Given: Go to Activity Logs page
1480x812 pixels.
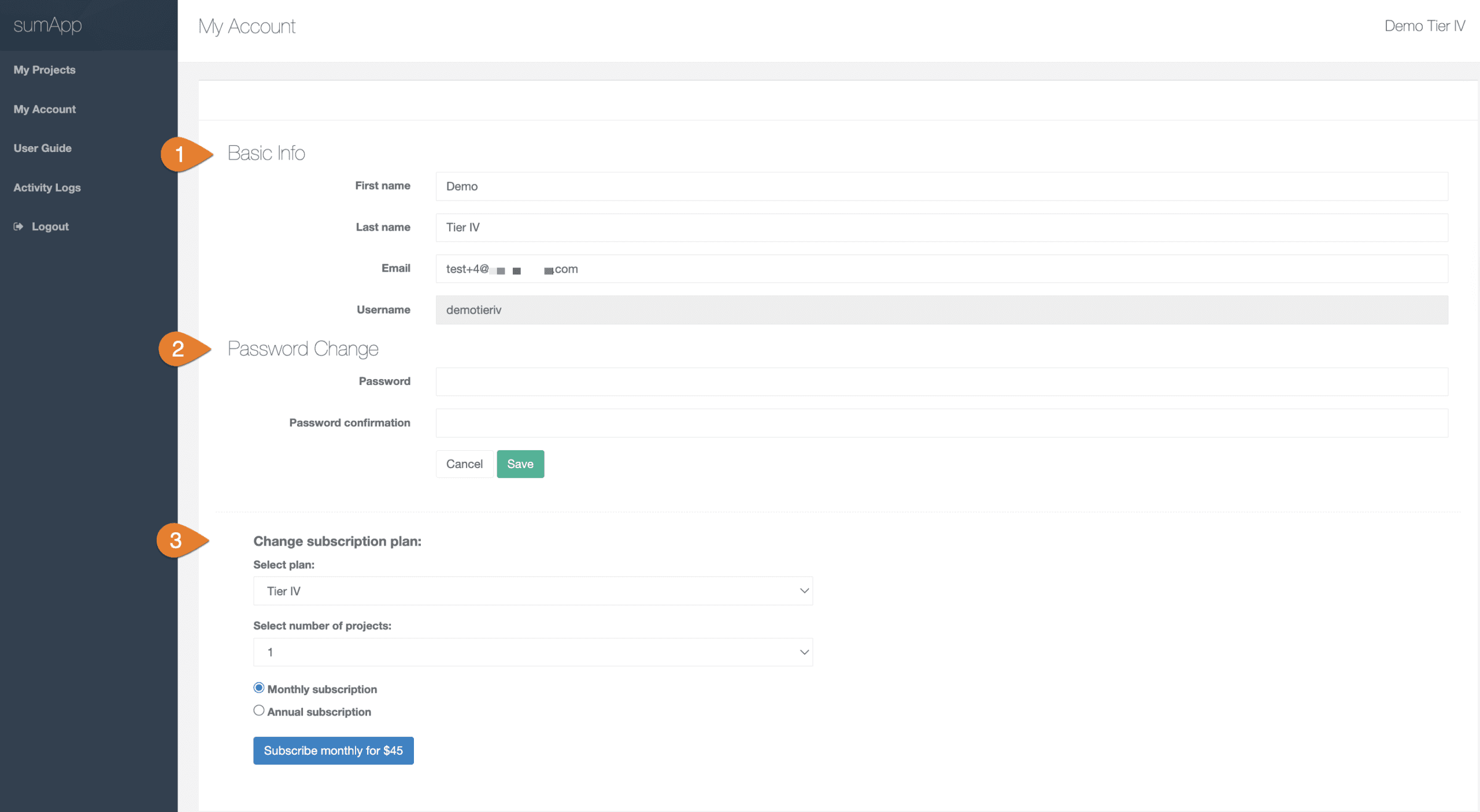Looking at the screenshot, I should (47, 188).
